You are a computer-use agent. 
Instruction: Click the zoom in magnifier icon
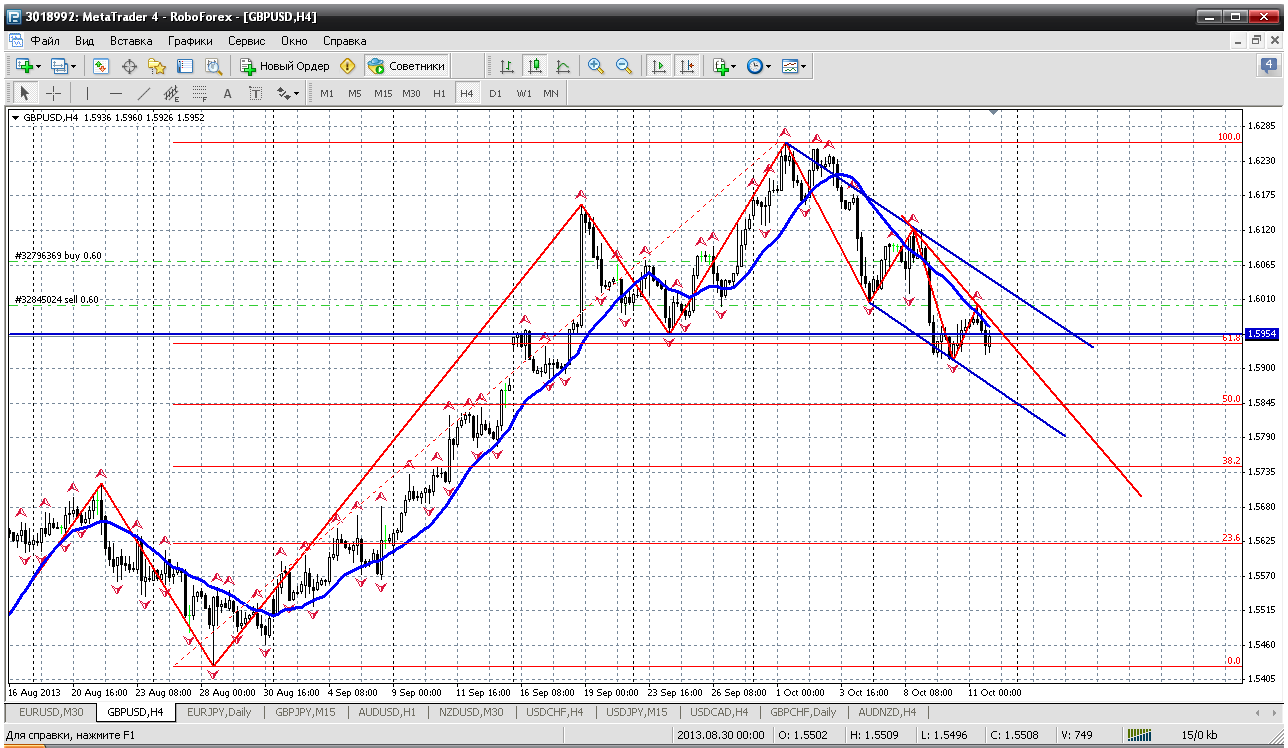[x=596, y=66]
